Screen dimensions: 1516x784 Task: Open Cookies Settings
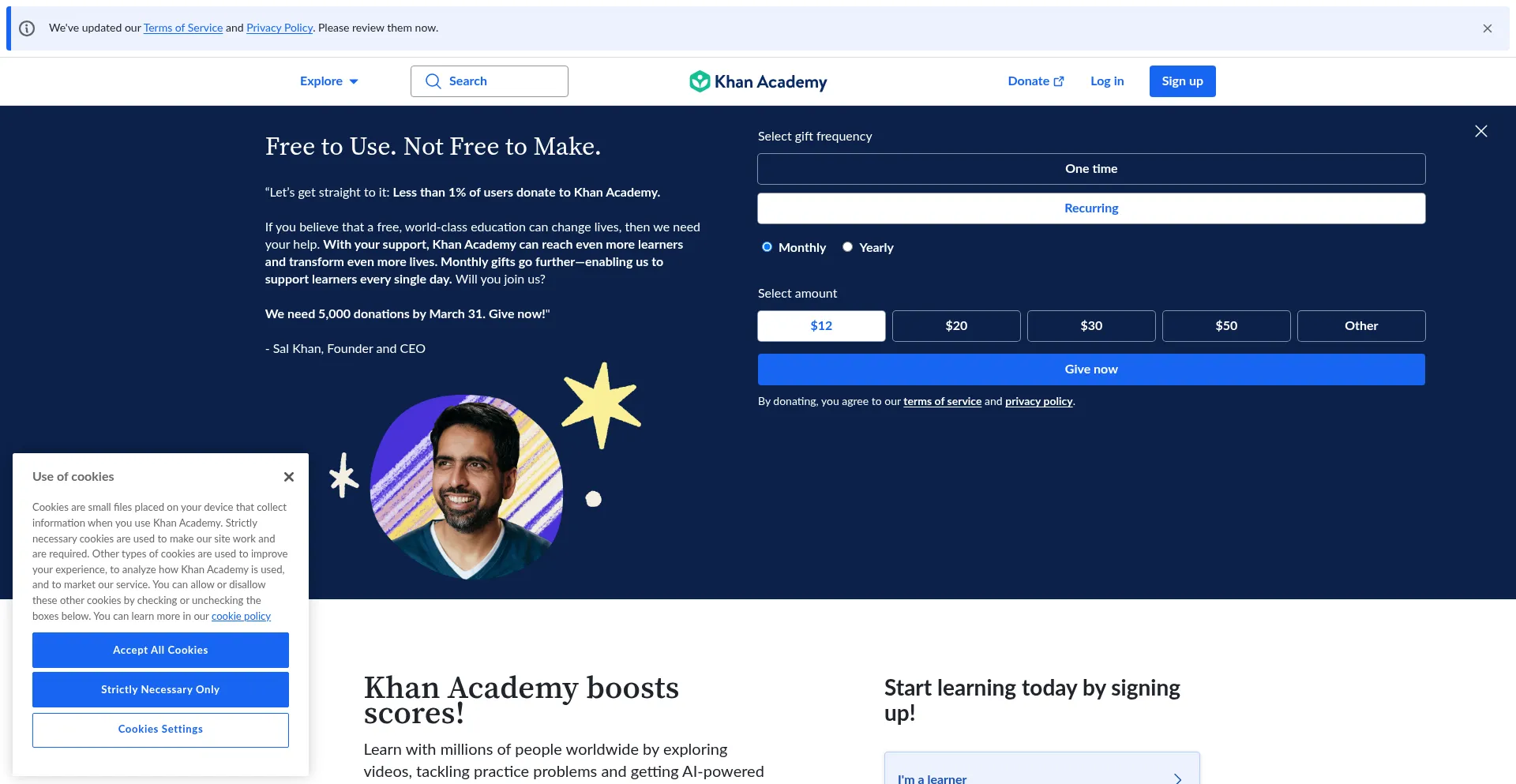pyautogui.click(x=160, y=730)
